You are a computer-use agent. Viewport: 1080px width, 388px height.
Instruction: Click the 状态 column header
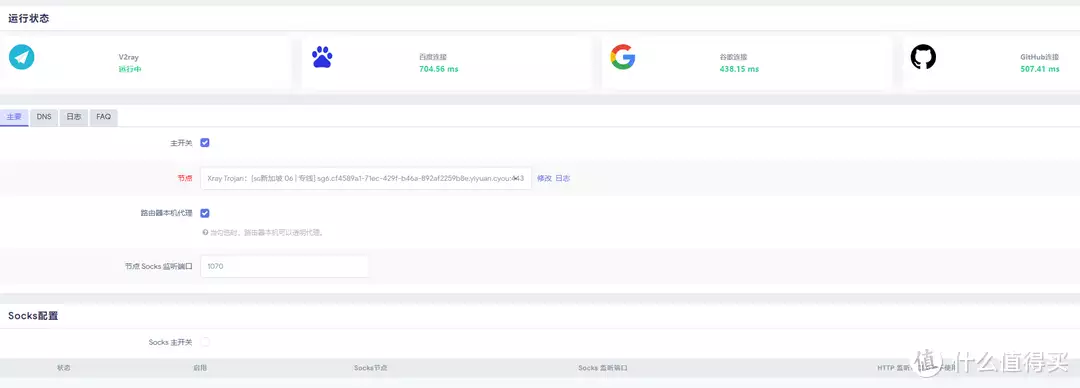click(63, 368)
